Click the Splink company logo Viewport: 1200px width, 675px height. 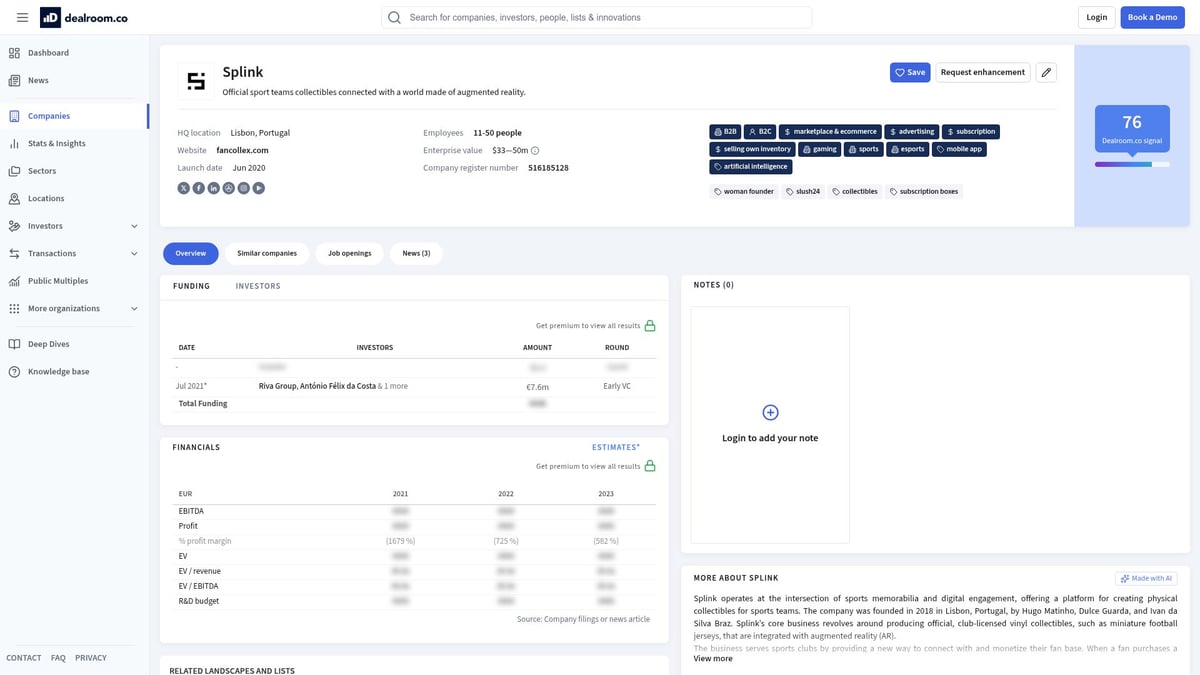pyautogui.click(x=196, y=81)
